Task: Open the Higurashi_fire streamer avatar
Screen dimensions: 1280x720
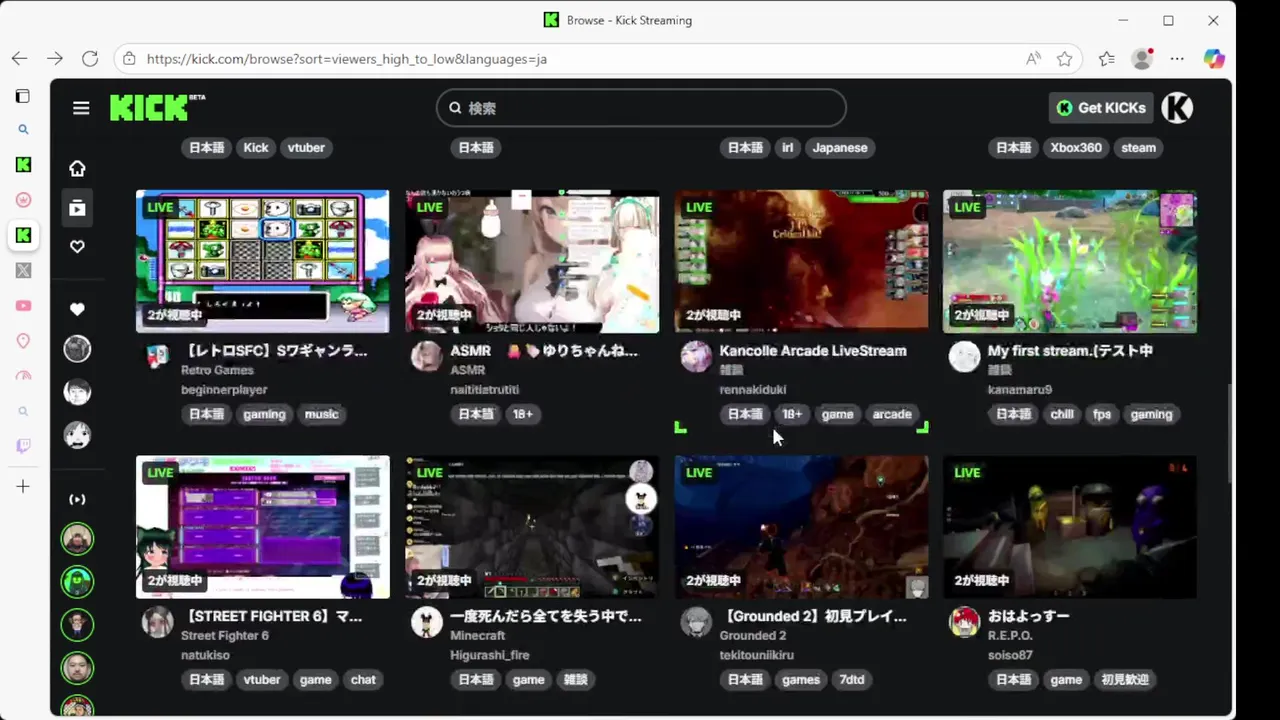Action: [427, 622]
